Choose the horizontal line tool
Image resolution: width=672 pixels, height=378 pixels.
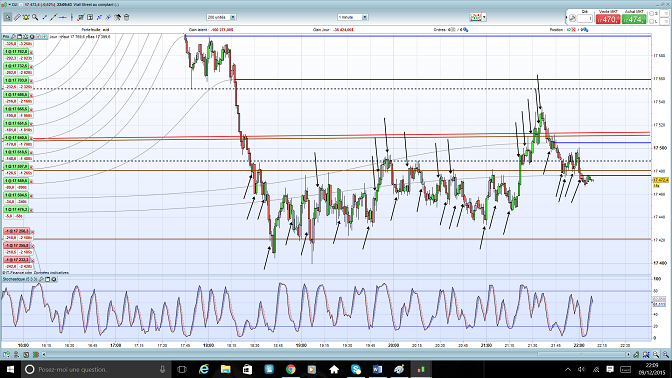pos(63,17)
